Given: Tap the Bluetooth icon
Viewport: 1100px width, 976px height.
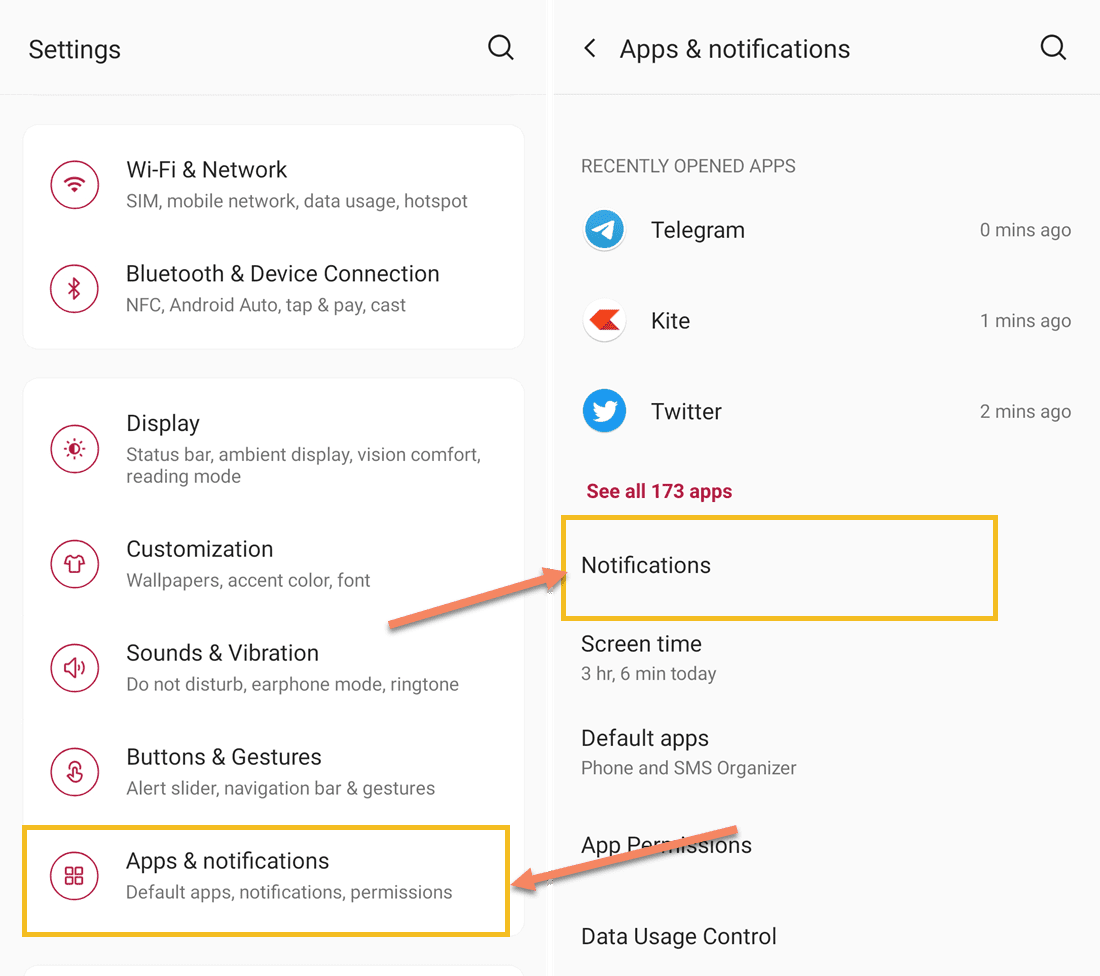Looking at the screenshot, I should [x=74, y=288].
